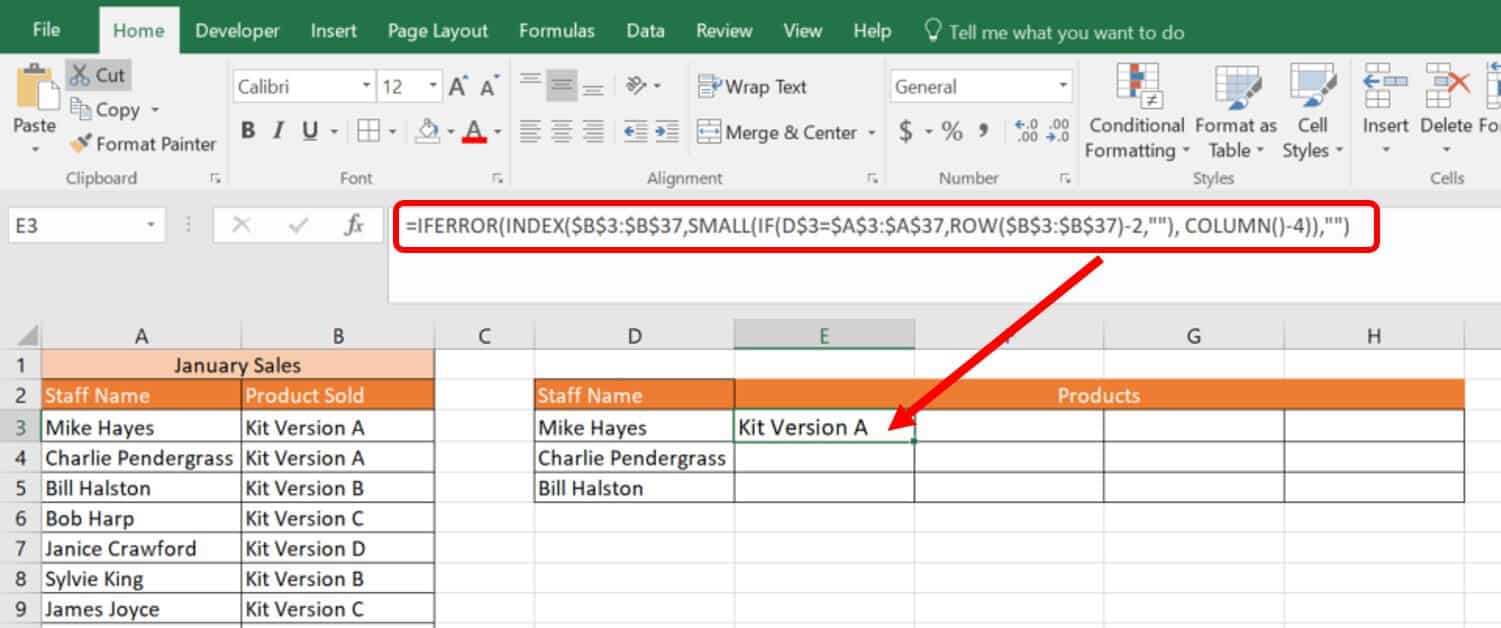Click the Format Painter brush icon
Viewport: 1501px width, 628px height.
pos(80,144)
